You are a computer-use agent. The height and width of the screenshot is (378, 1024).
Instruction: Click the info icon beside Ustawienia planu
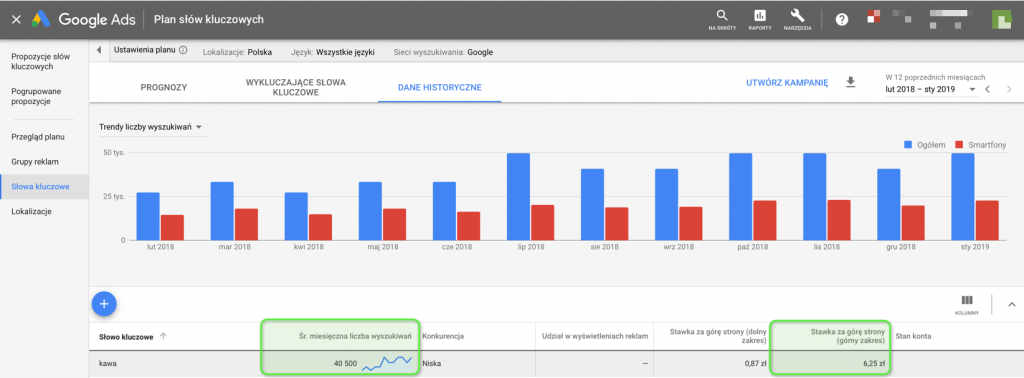point(183,50)
